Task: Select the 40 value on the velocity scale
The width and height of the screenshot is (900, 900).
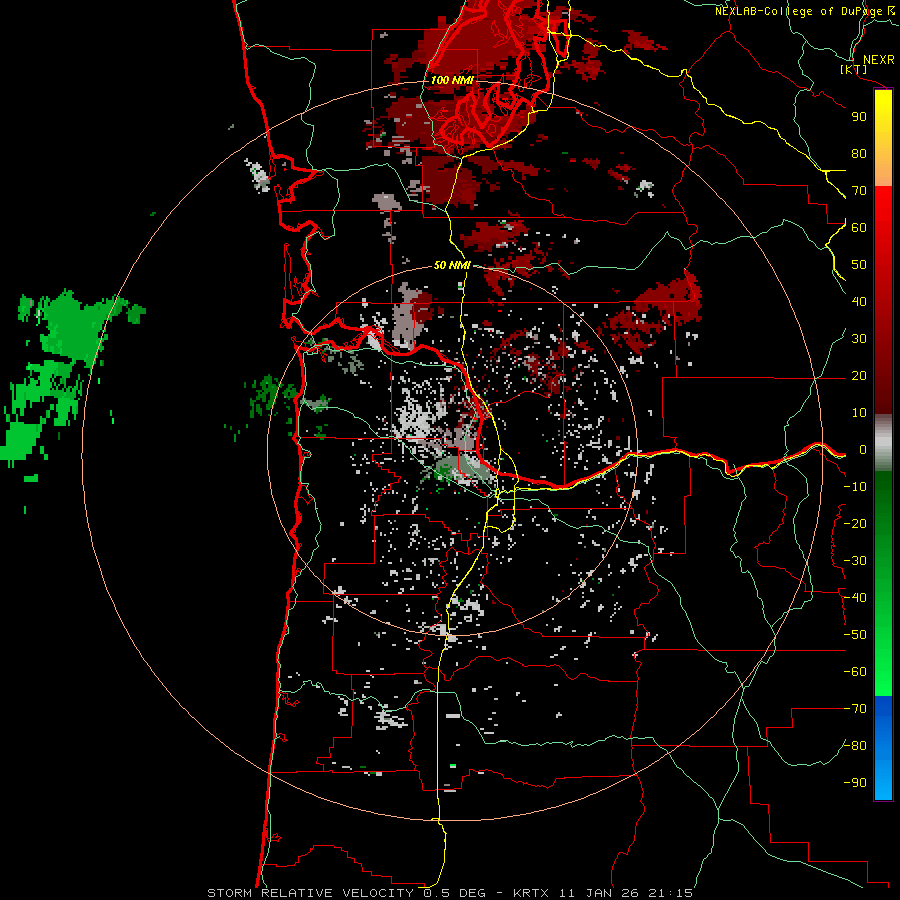Action: click(859, 302)
